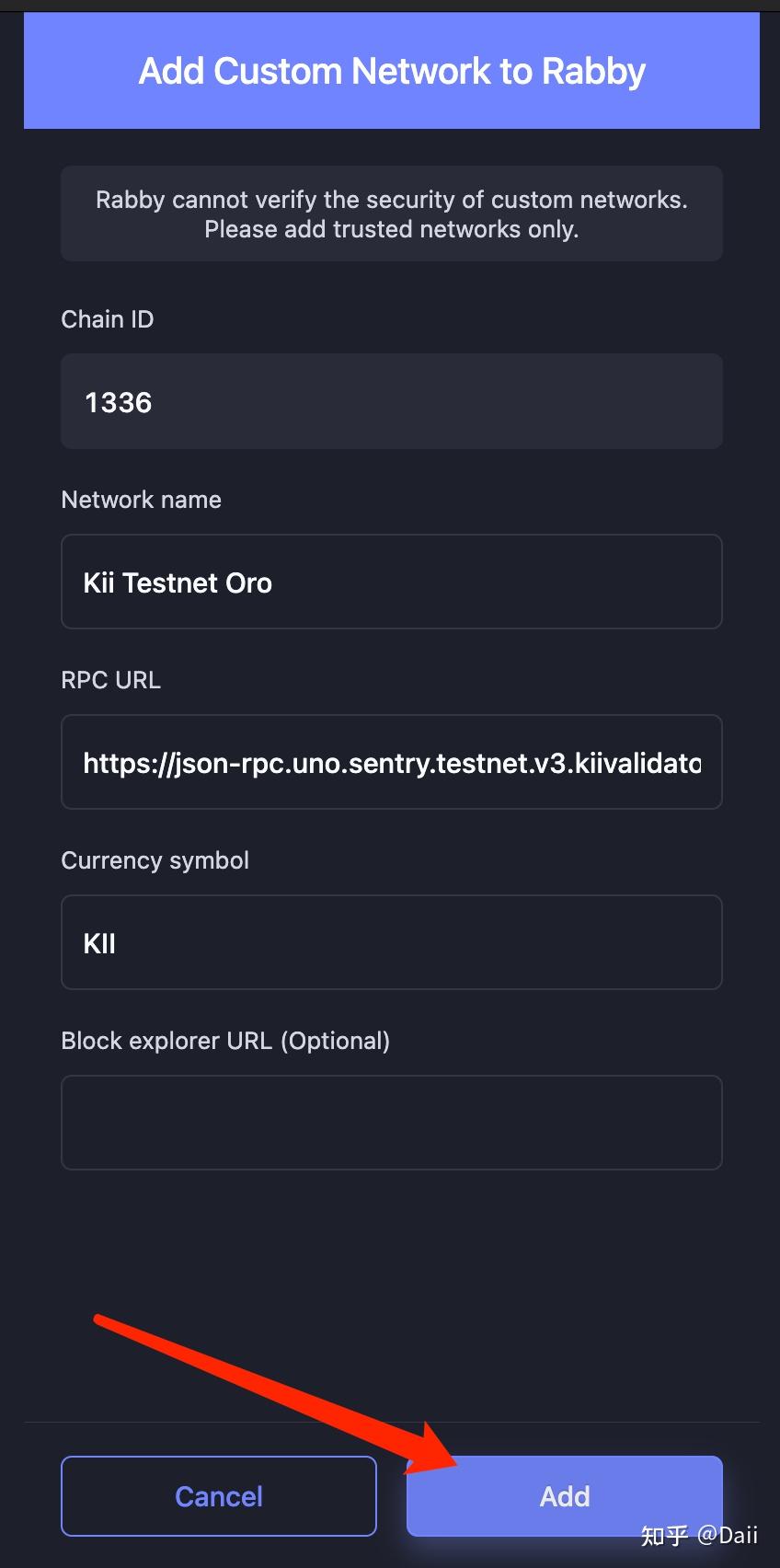This screenshot has height=1568, width=780.
Task: Click the "RPC URL" label text
Action: pyautogui.click(x=110, y=680)
